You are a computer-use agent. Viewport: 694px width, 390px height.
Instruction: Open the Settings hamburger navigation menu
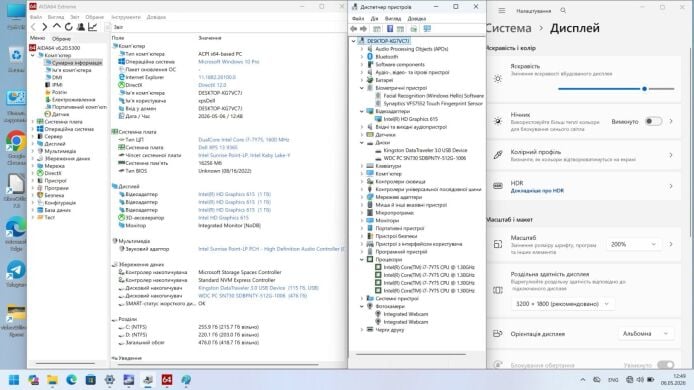pos(501,11)
